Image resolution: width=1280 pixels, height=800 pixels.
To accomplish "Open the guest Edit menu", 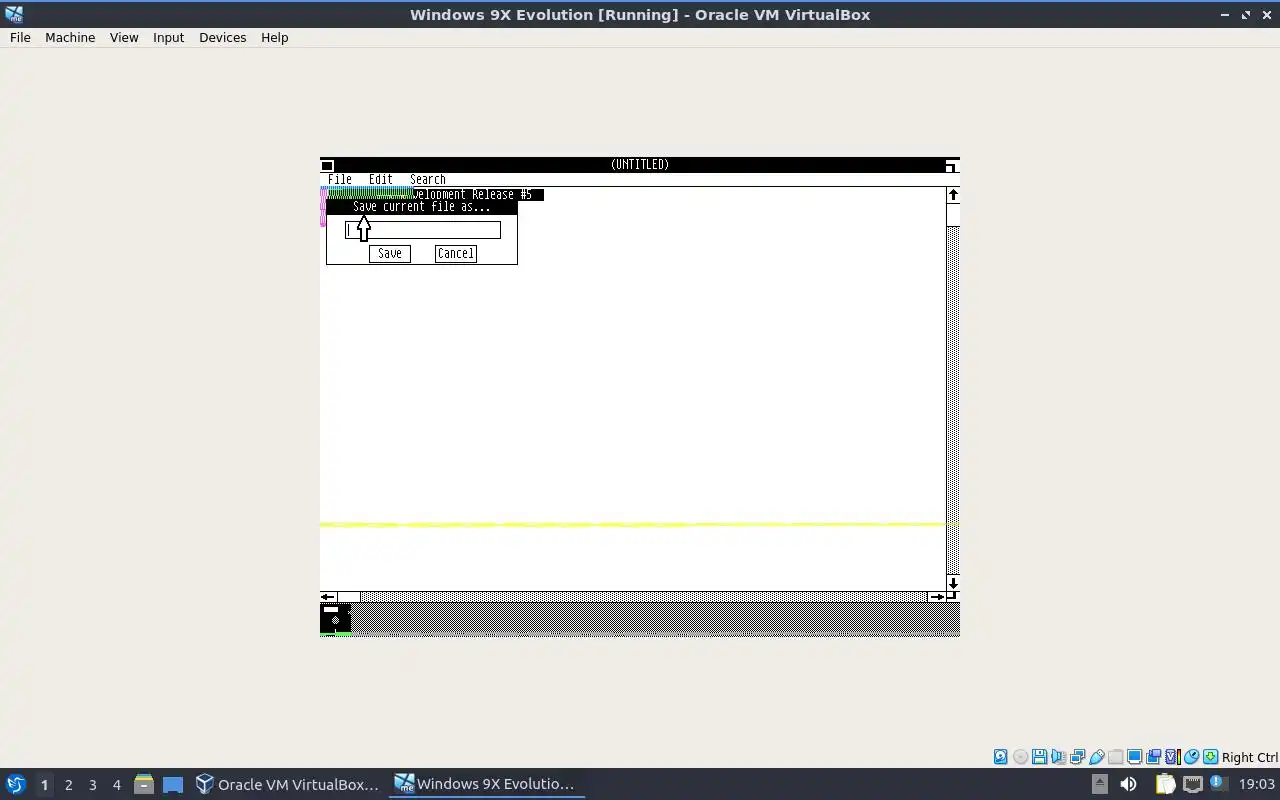I will pyautogui.click(x=381, y=180).
